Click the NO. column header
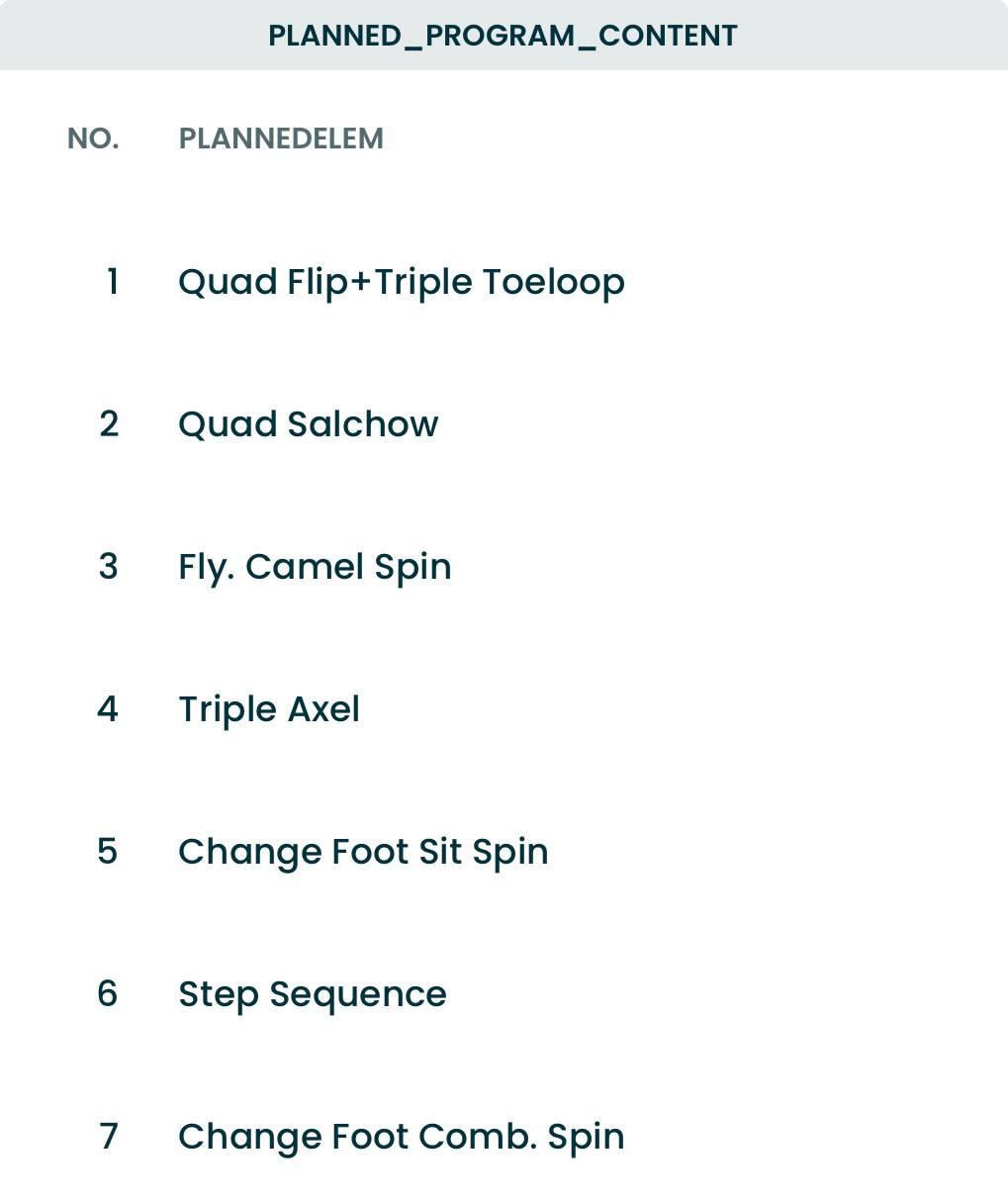1008x1203 pixels. tap(93, 139)
